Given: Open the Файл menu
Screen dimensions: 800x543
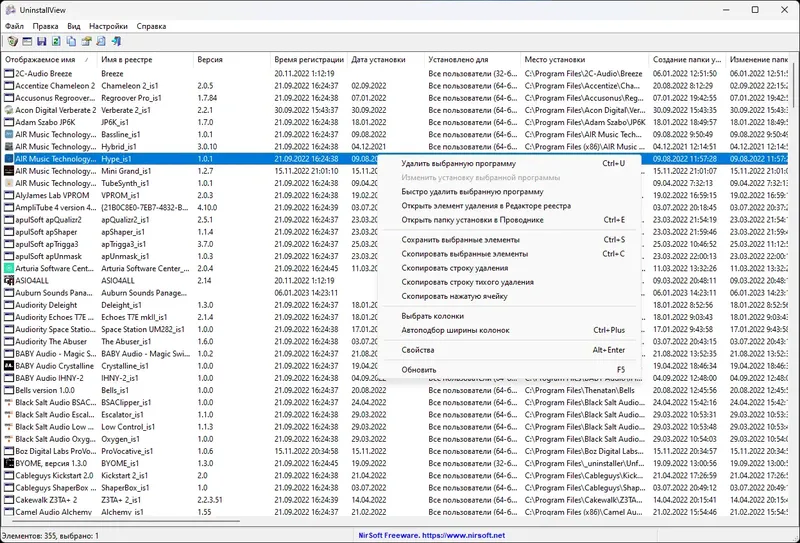Looking at the screenshot, I should click(x=14, y=26).
